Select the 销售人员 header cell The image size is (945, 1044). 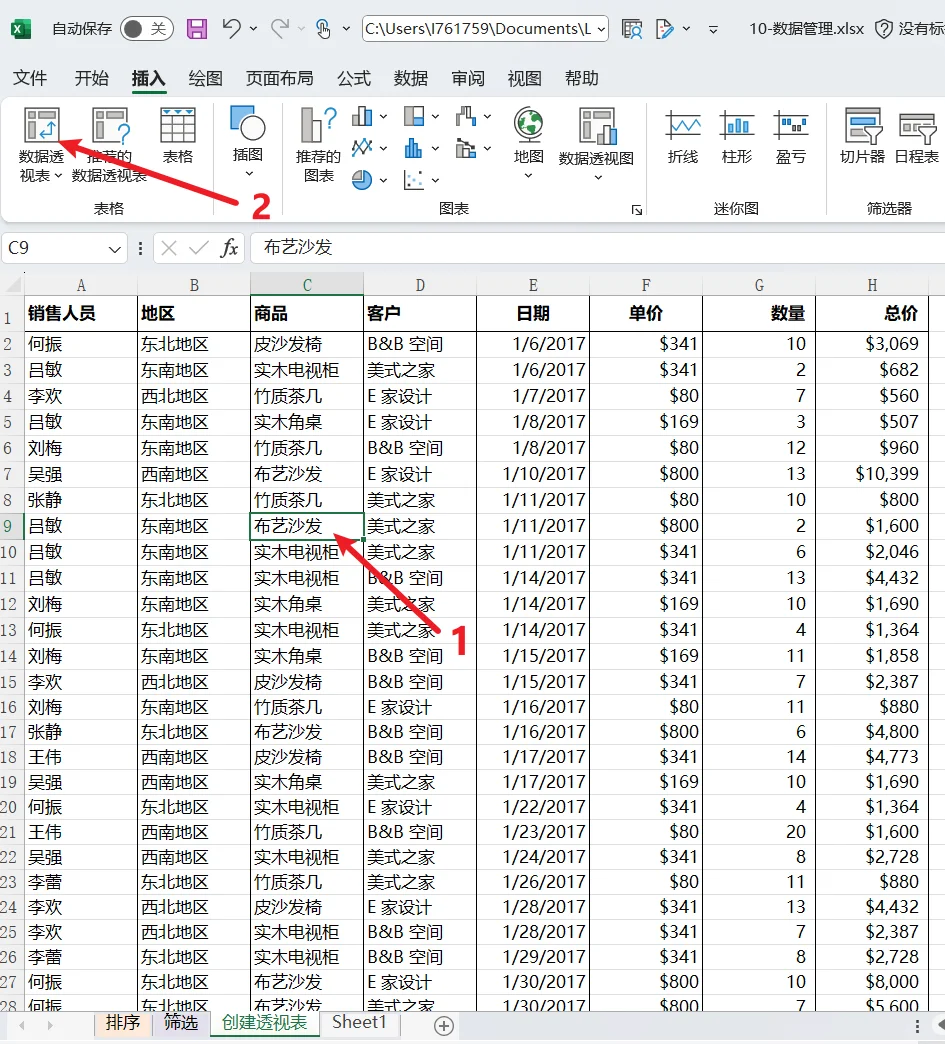[81, 314]
